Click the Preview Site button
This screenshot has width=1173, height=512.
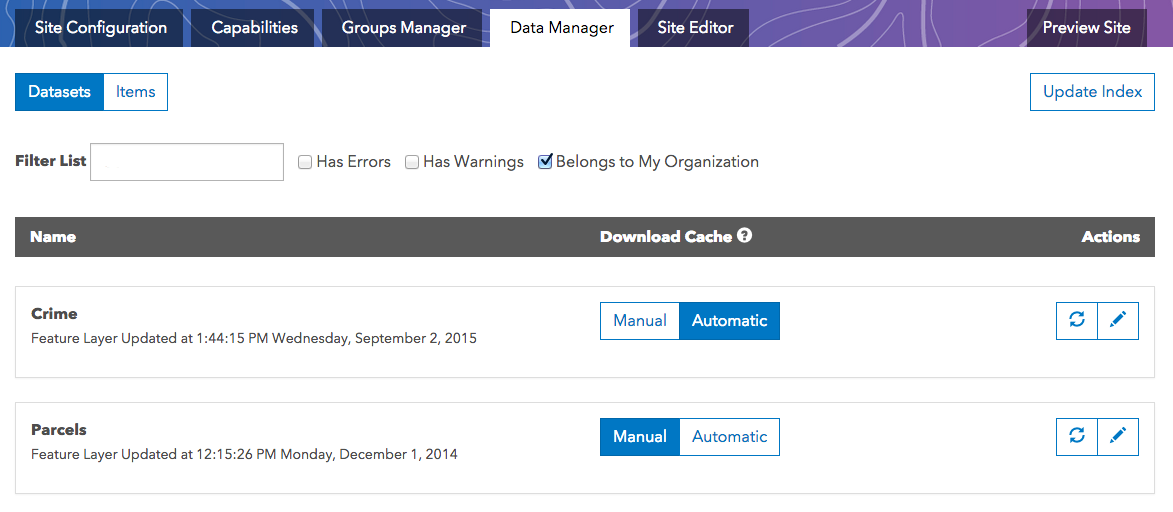pyautogui.click(x=1086, y=28)
